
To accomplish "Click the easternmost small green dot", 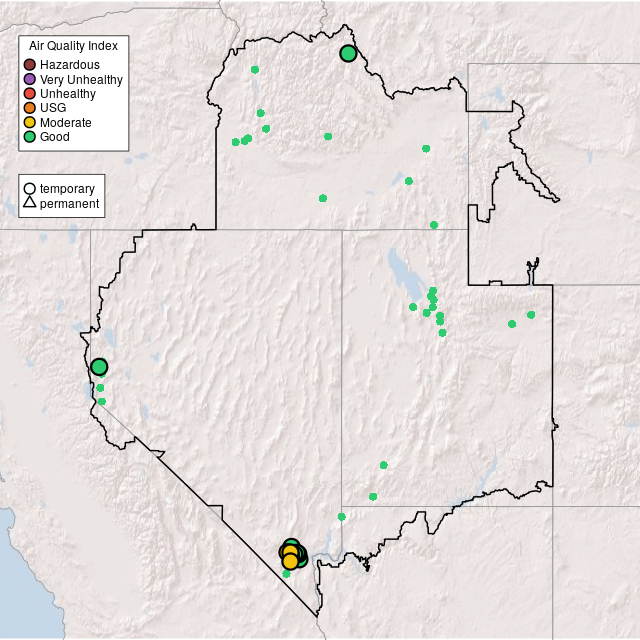I will [531, 315].
